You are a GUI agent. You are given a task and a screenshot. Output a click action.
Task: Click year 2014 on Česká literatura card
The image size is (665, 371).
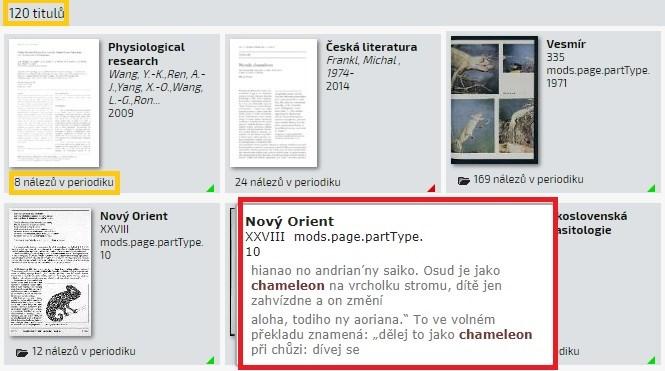point(338,86)
